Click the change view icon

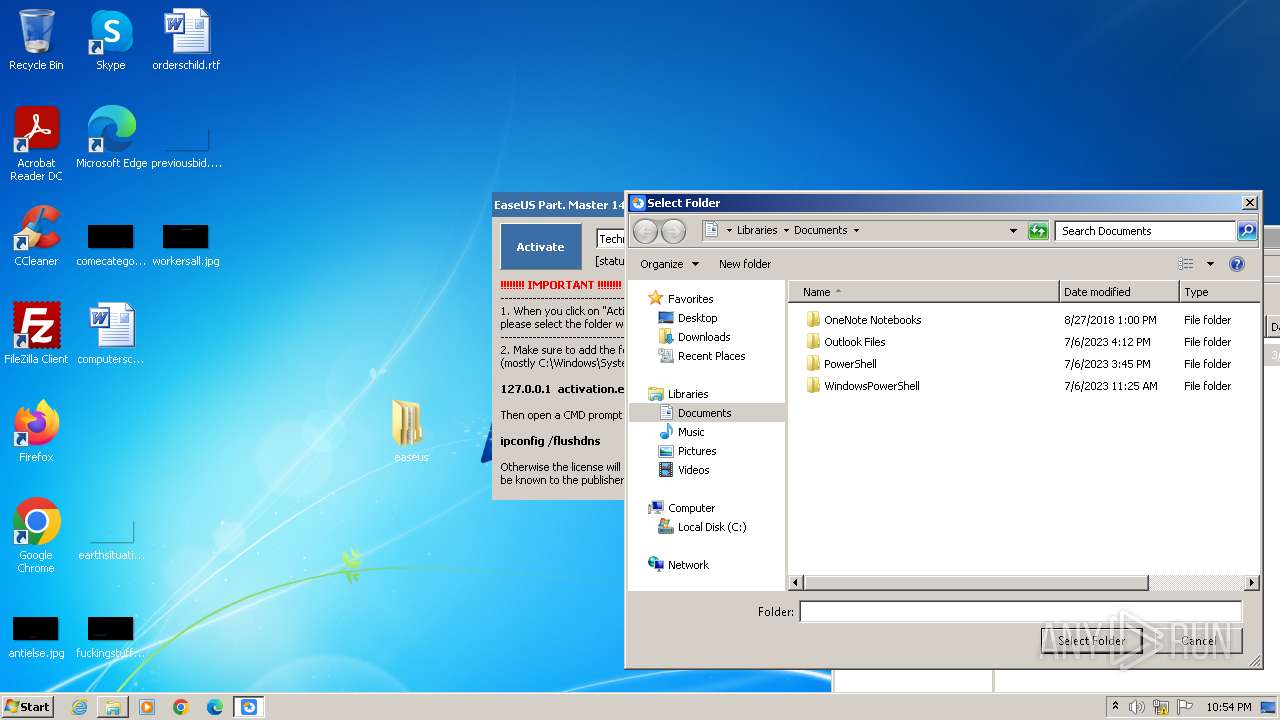click(1186, 264)
